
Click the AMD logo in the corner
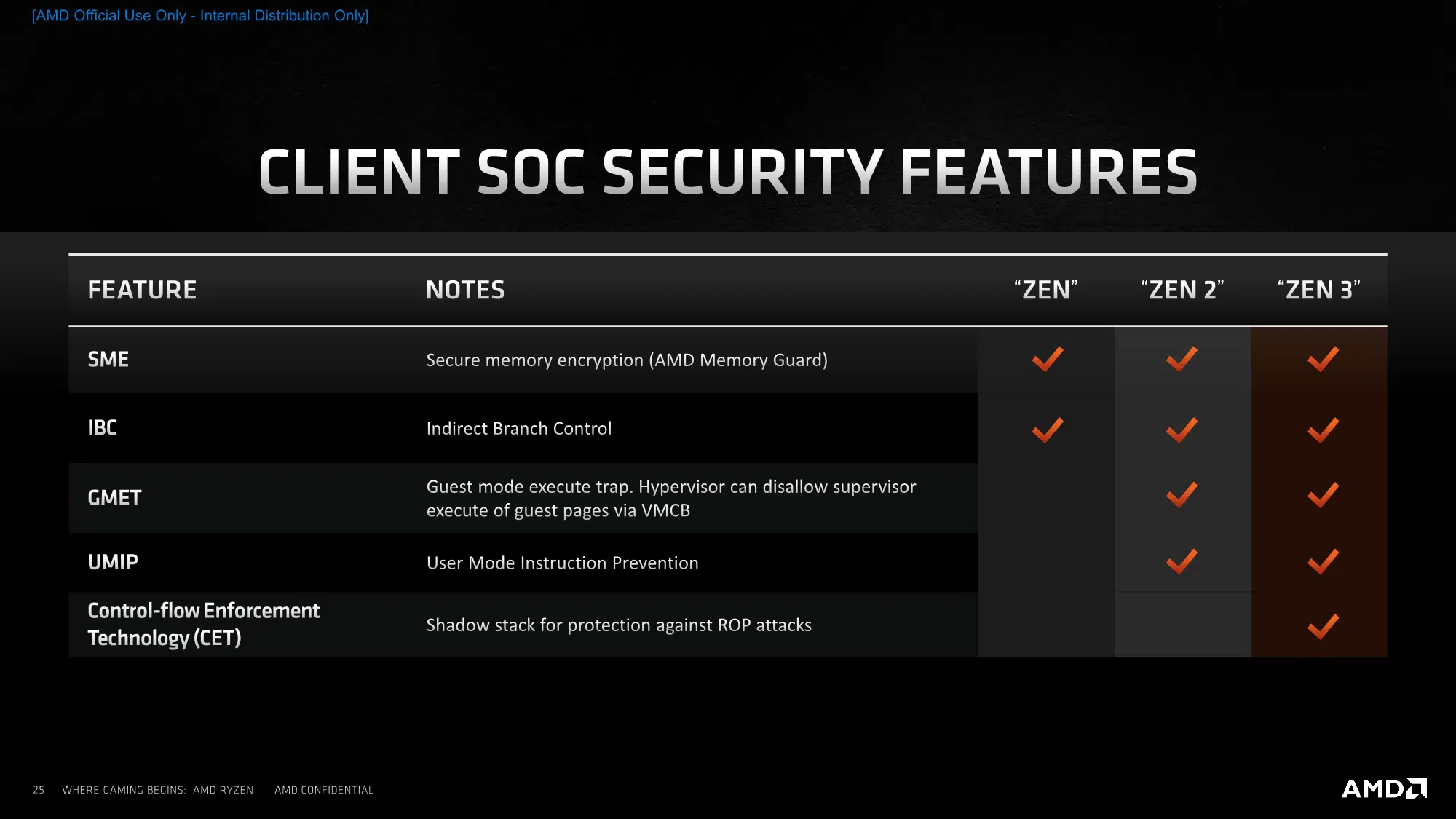(x=1384, y=789)
